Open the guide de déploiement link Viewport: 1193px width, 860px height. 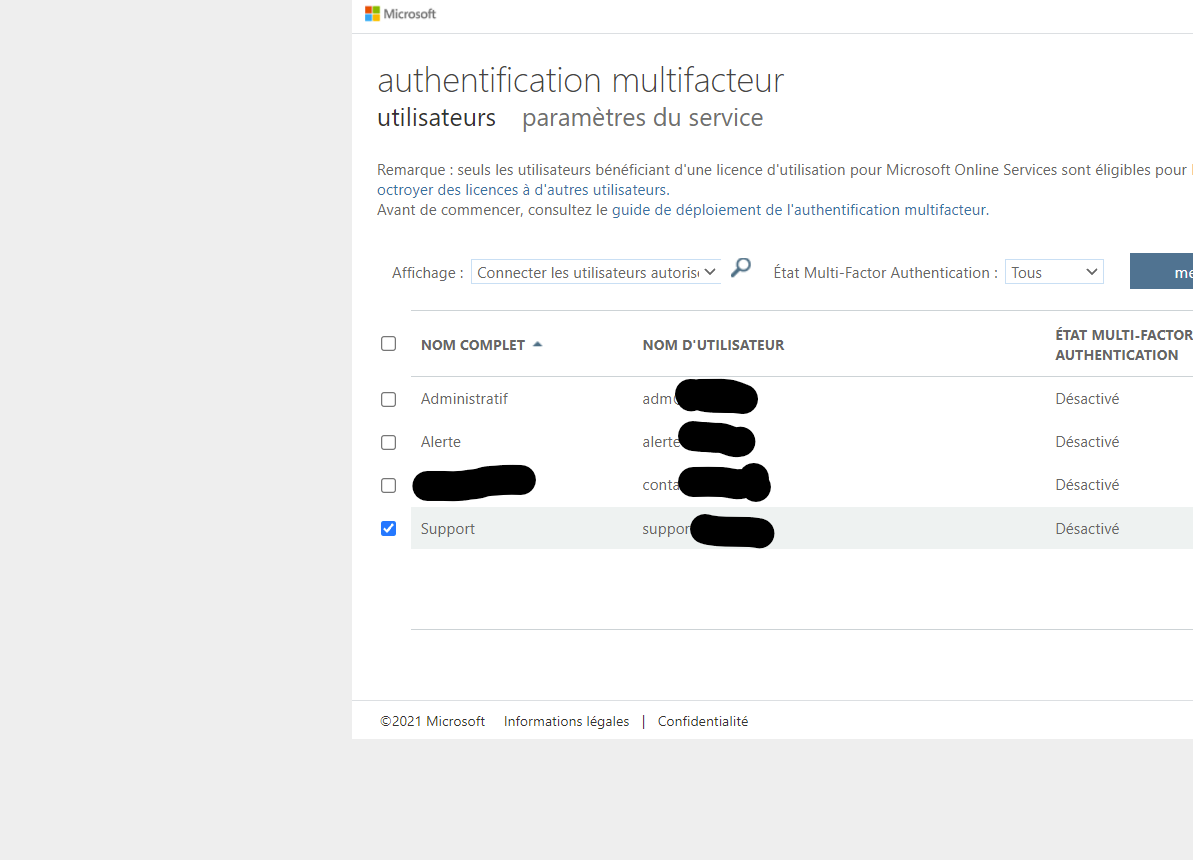(x=799, y=210)
